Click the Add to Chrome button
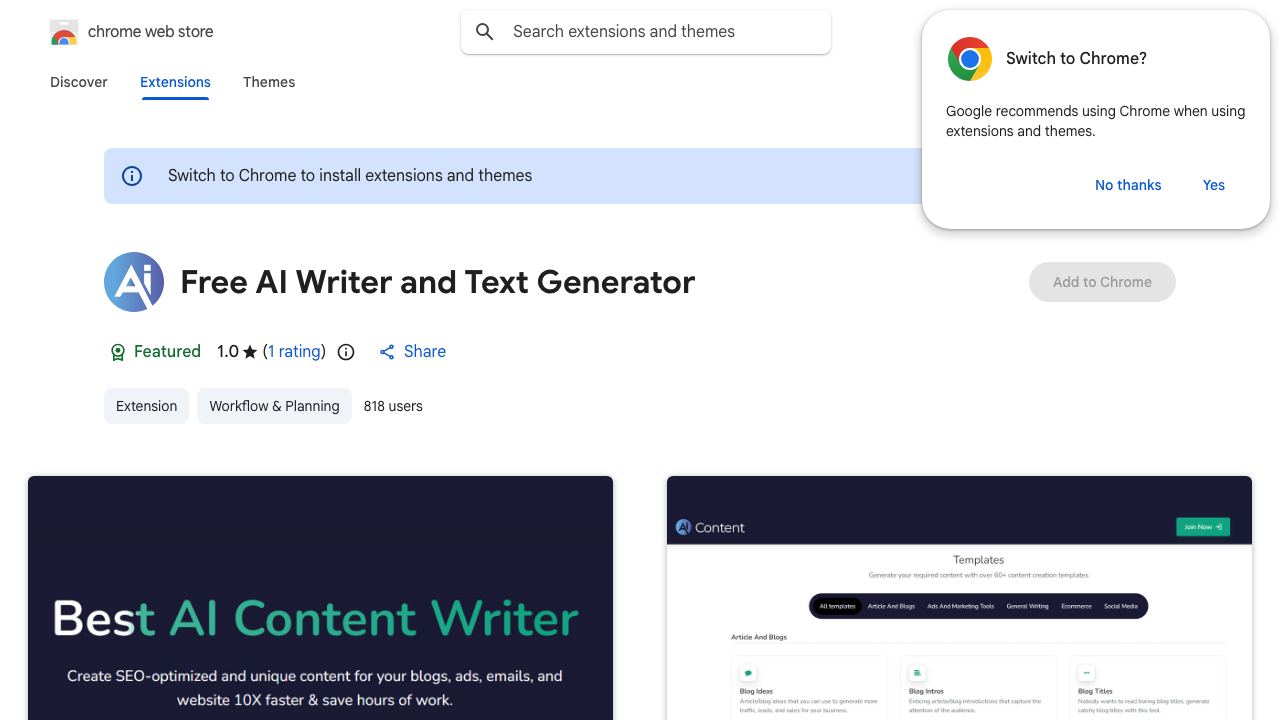 tap(1102, 282)
